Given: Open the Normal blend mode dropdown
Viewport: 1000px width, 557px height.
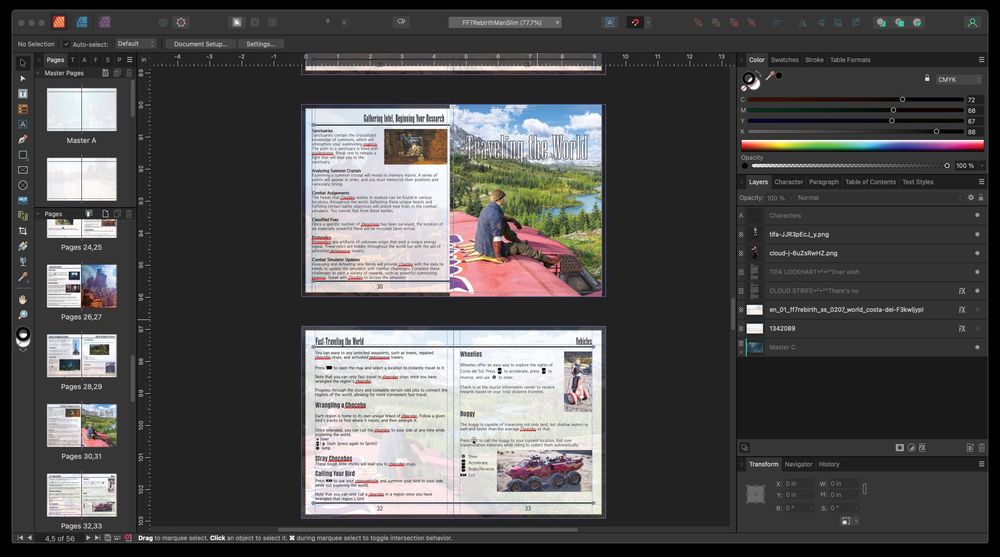Looking at the screenshot, I should (879, 198).
